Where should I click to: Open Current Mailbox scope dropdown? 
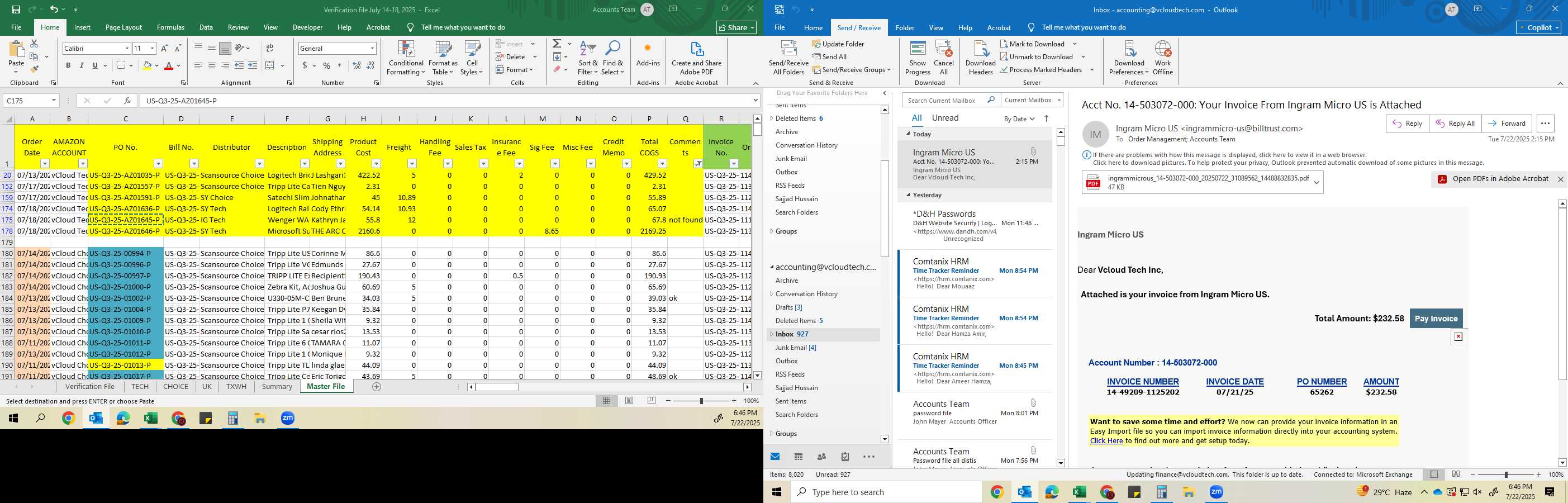pos(1032,101)
